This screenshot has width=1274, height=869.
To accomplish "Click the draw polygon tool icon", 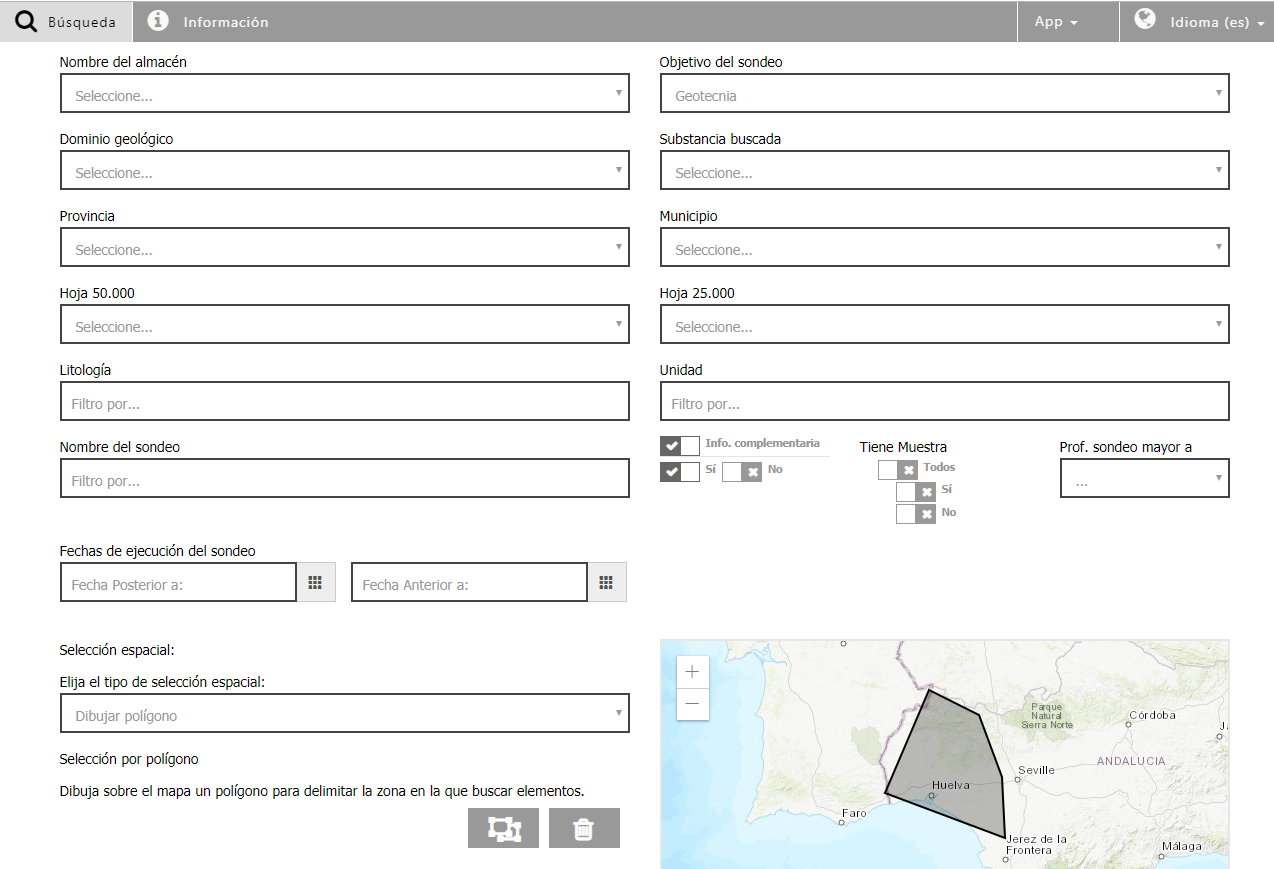I will [503, 828].
